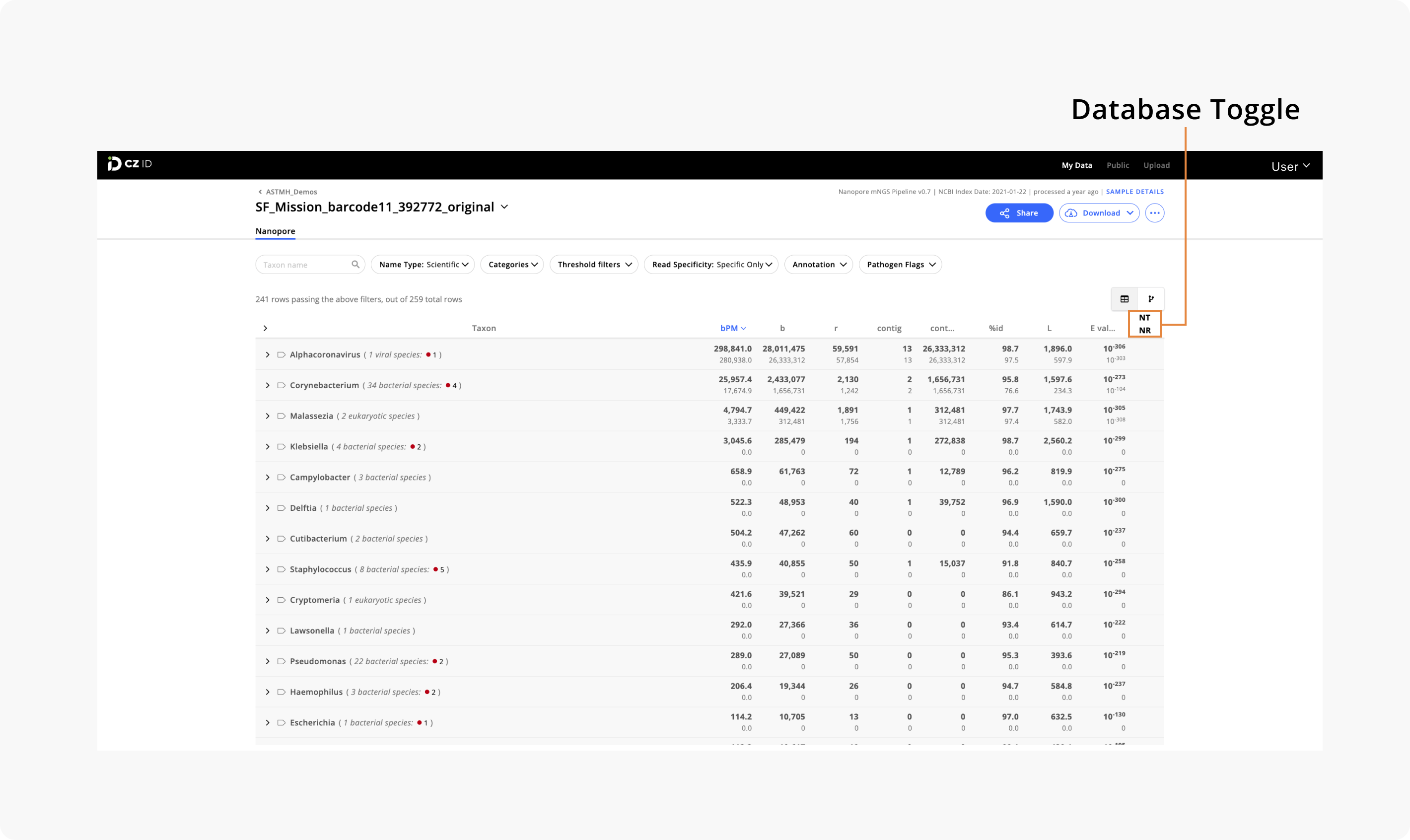Click the Share button
The image size is (1410, 840).
(1019, 213)
